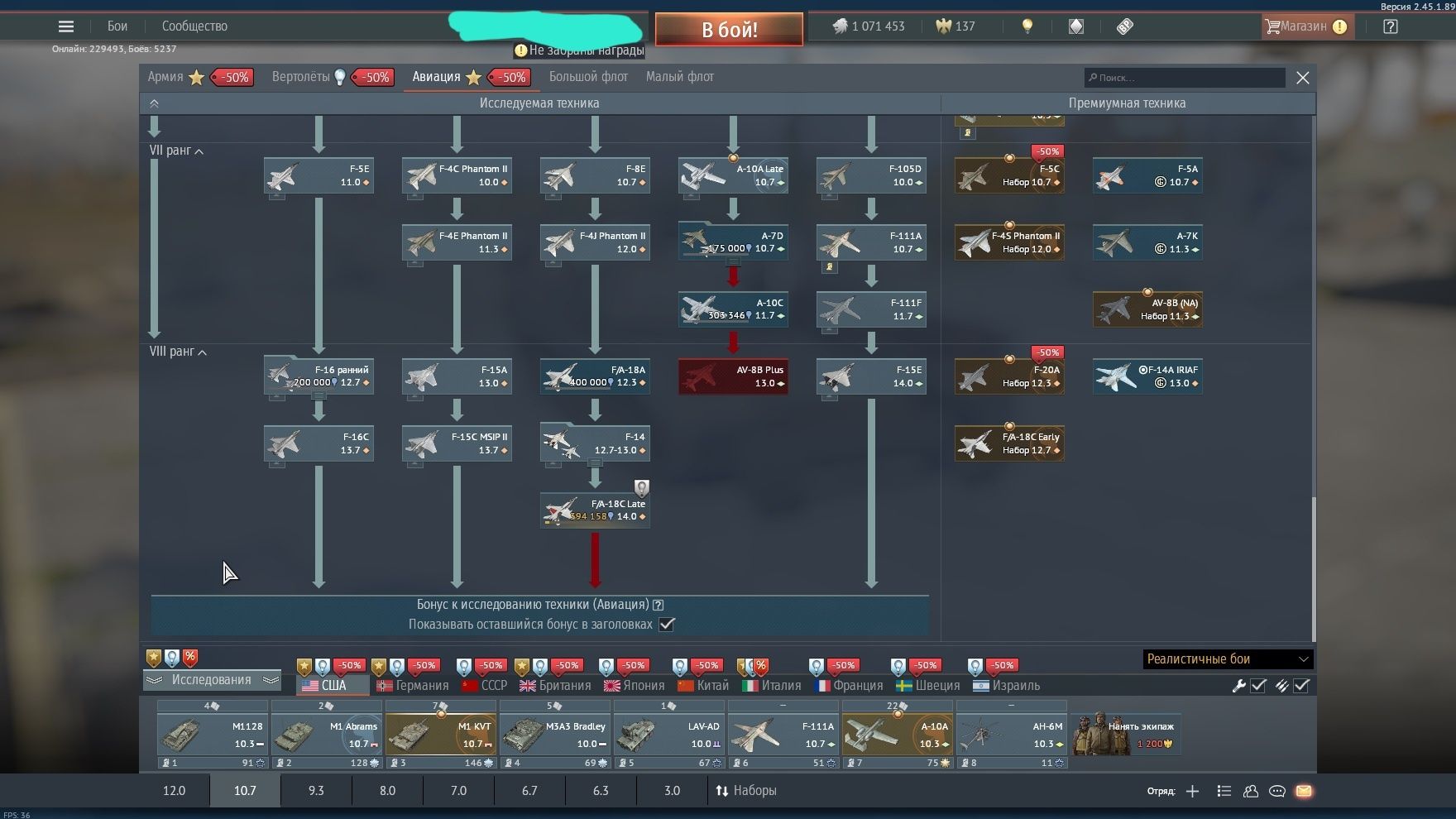Switch to the Малый флот tab
Viewport: 1456px width, 819px height.
pyautogui.click(x=680, y=77)
